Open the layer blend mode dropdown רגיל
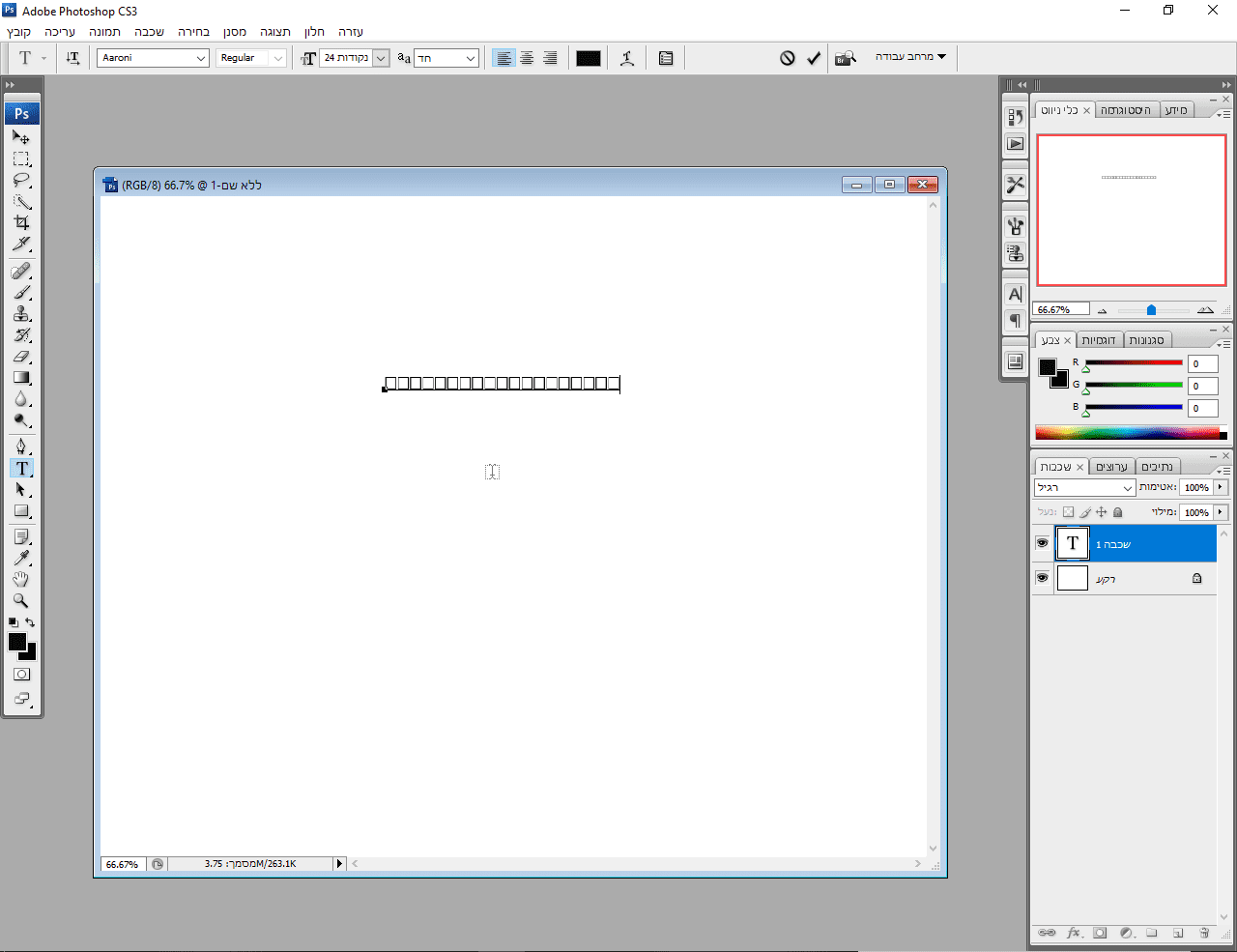Screen dimensions: 1237x952 tap(1084, 488)
